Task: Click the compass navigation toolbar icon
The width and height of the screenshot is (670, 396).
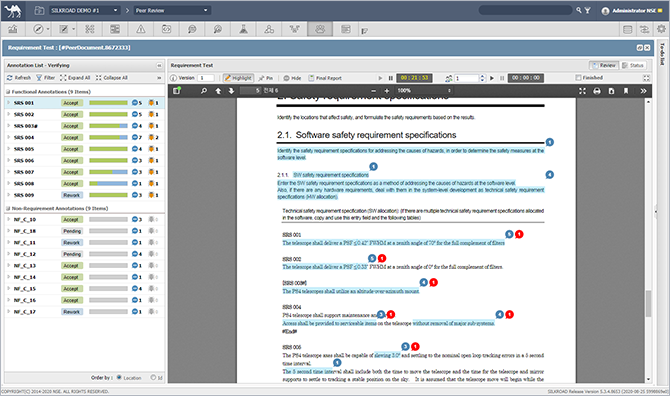Action: coord(38,29)
